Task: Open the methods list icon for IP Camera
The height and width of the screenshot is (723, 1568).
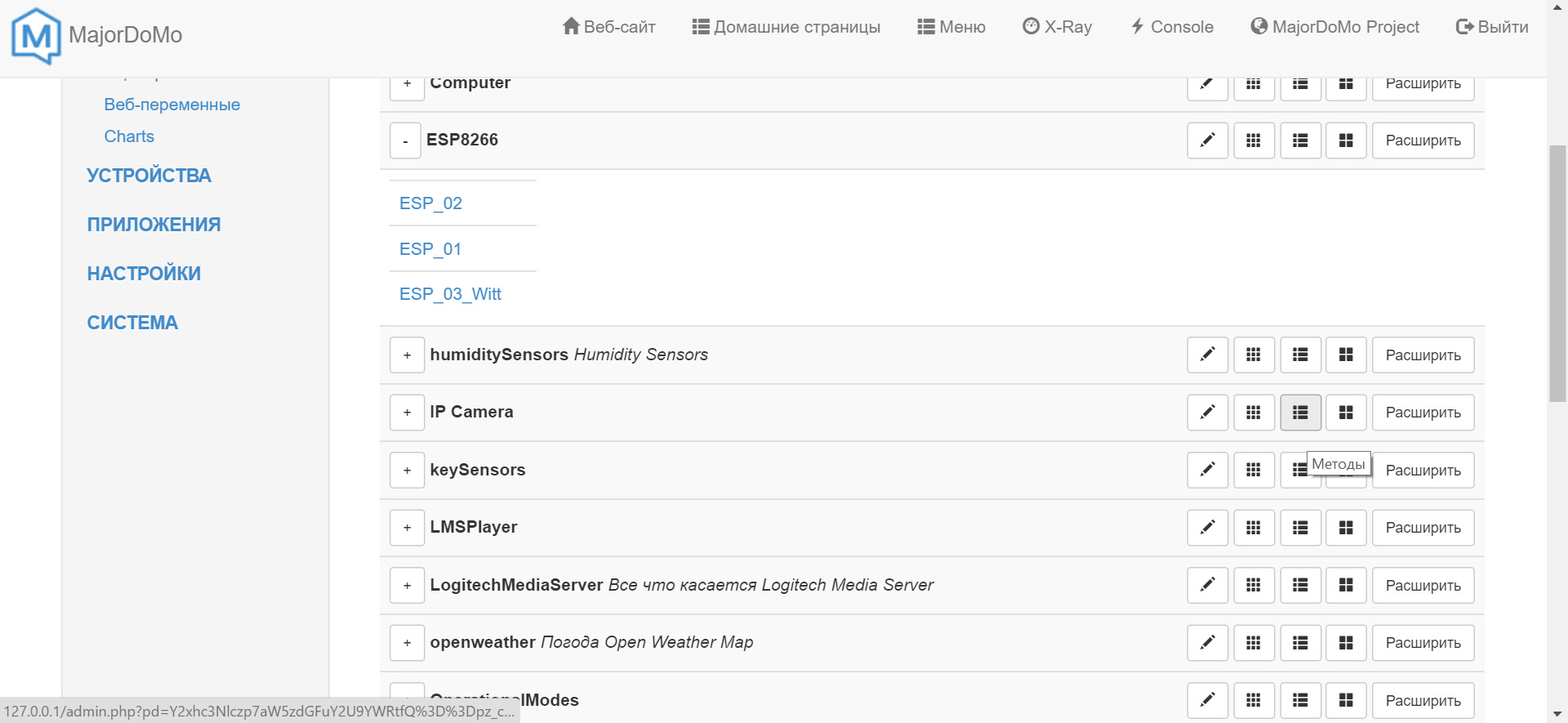Action: click(1300, 413)
